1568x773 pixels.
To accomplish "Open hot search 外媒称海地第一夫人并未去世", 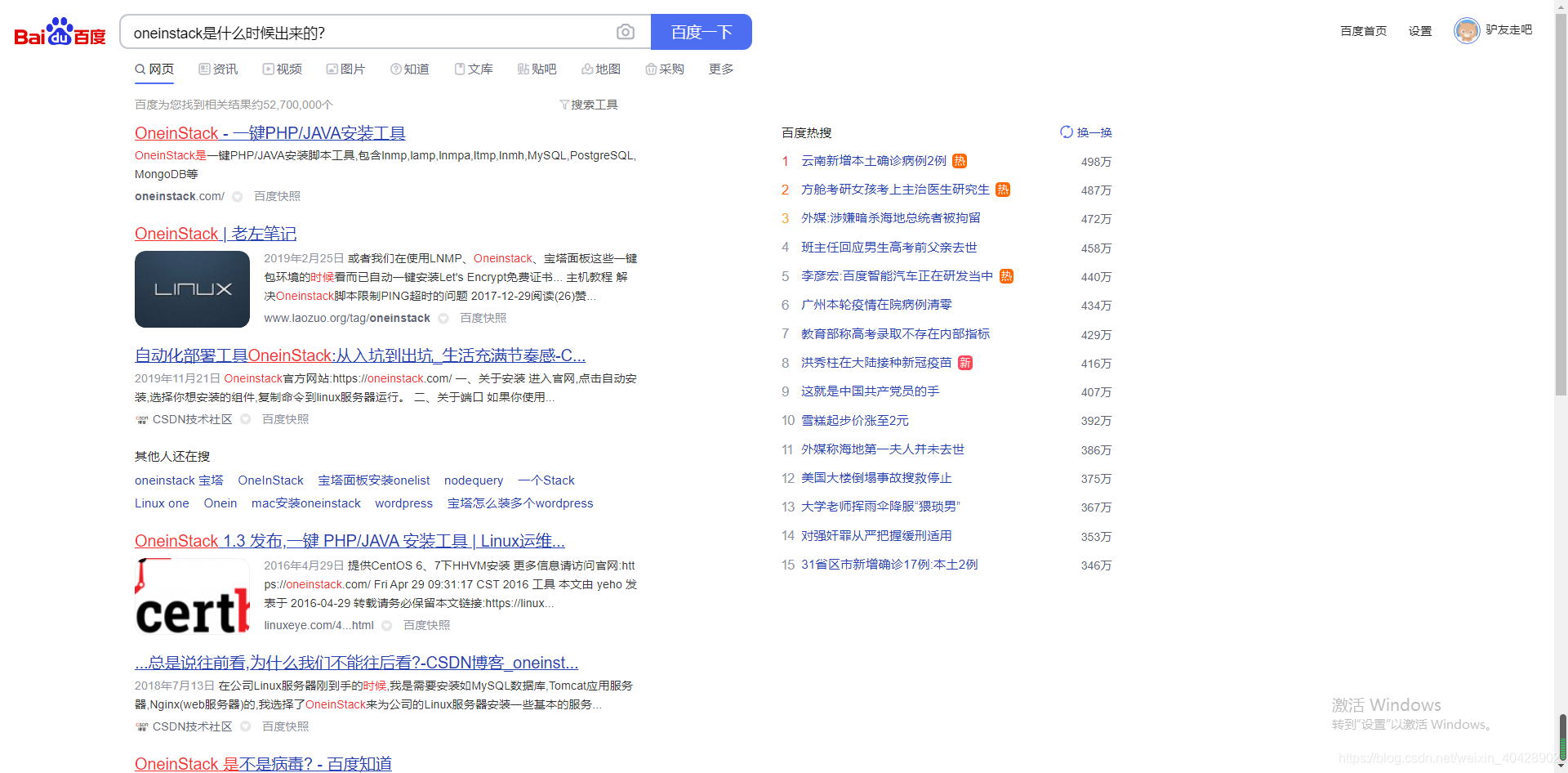I will [883, 449].
